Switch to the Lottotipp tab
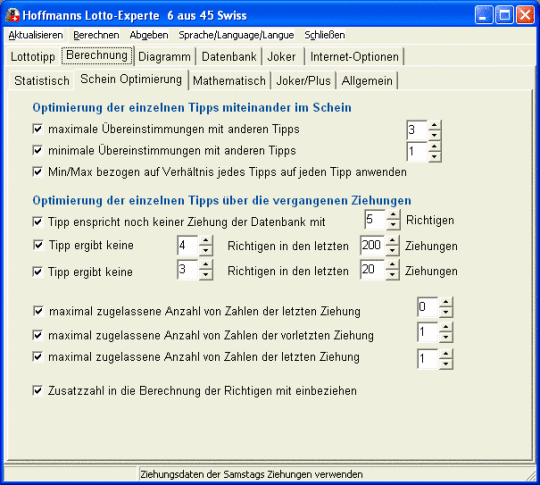This screenshot has height=485, width=540. click(33, 56)
